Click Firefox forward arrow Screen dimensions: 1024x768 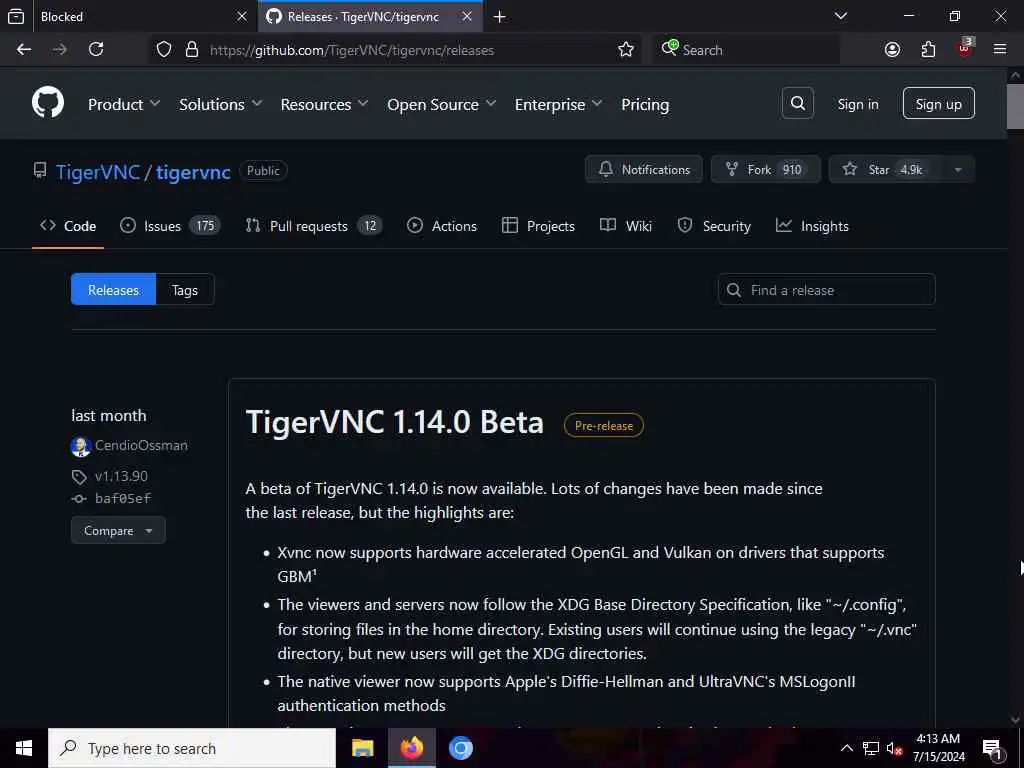[x=60, y=50]
